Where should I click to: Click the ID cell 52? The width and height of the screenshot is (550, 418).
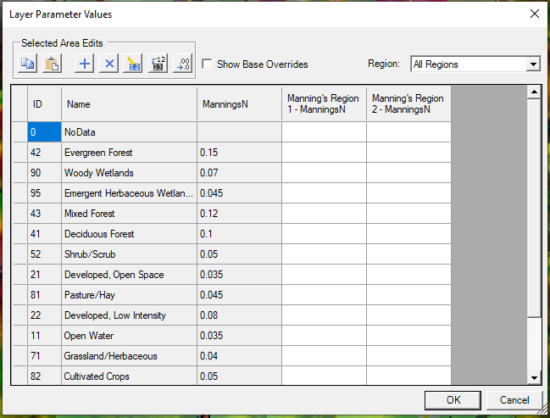(x=45, y=254)
